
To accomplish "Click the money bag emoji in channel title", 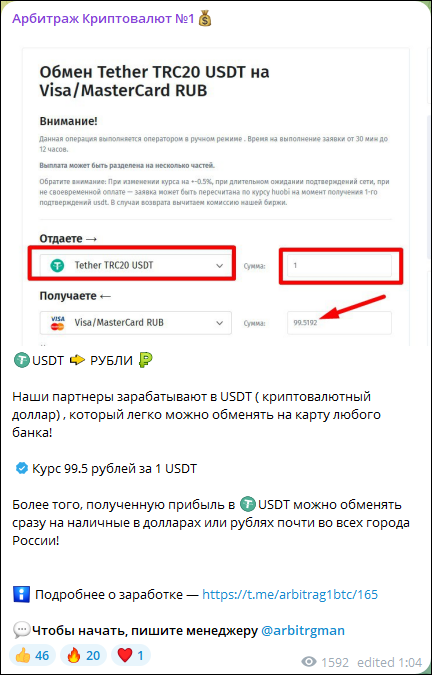I will [205, 19].
